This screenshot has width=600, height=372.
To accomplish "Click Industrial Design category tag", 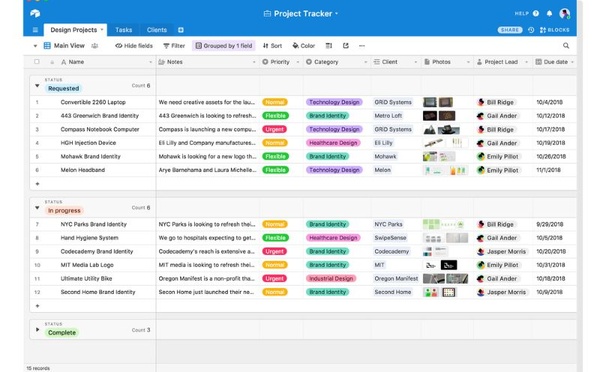I will [331, 279].
